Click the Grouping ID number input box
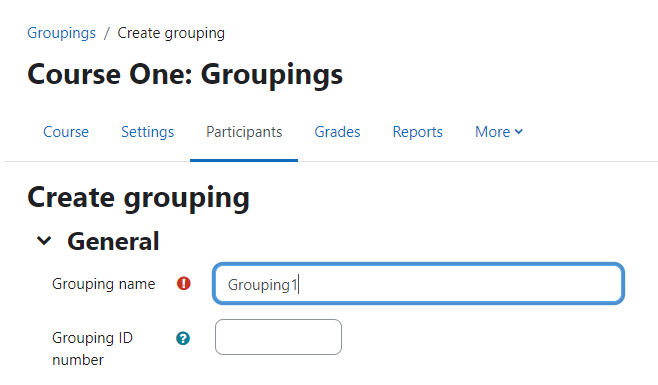Screen dimensions: 658x385 click(278, 337)
